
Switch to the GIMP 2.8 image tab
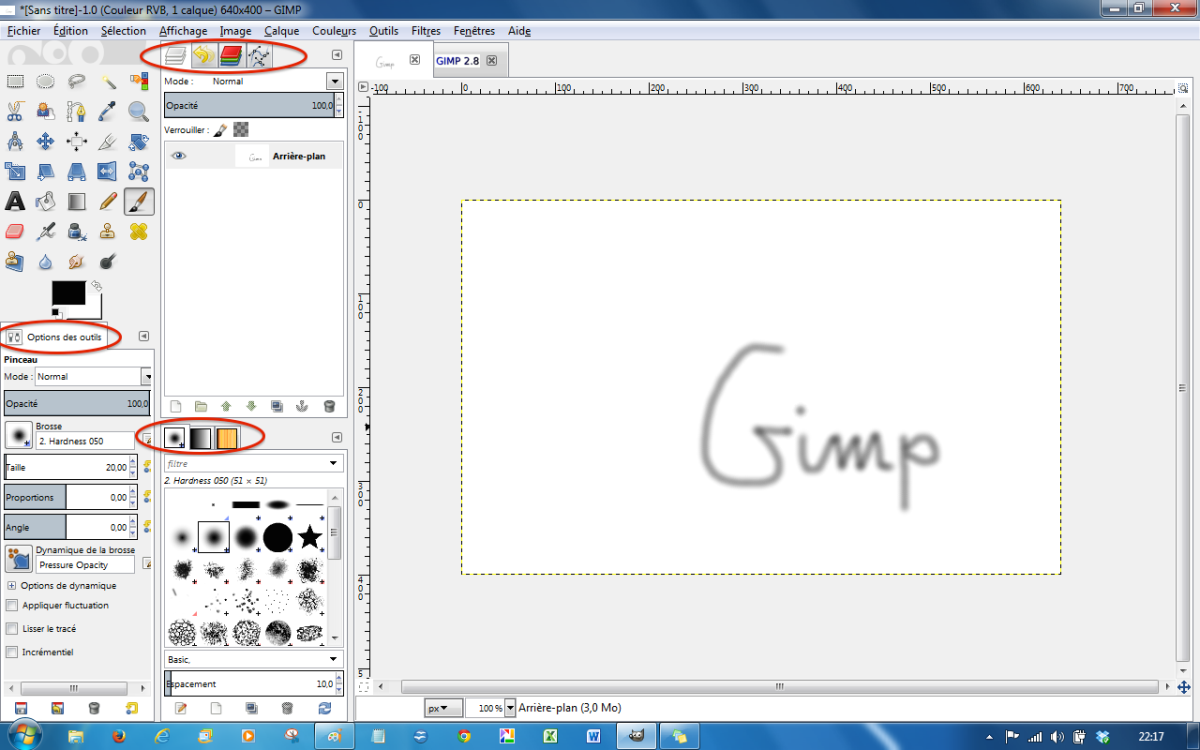click(470, 60)
